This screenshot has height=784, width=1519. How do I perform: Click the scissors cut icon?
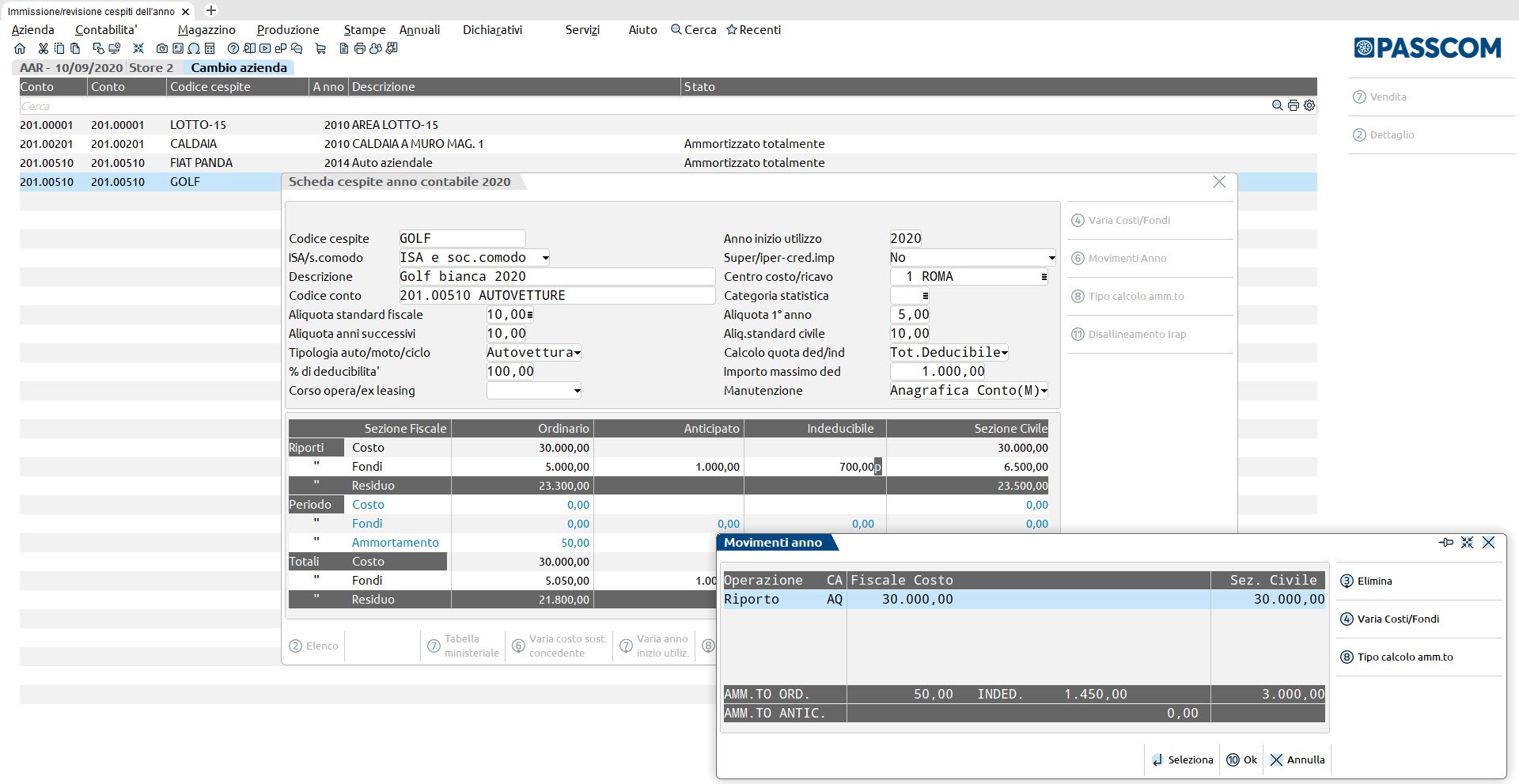point(44,48)
